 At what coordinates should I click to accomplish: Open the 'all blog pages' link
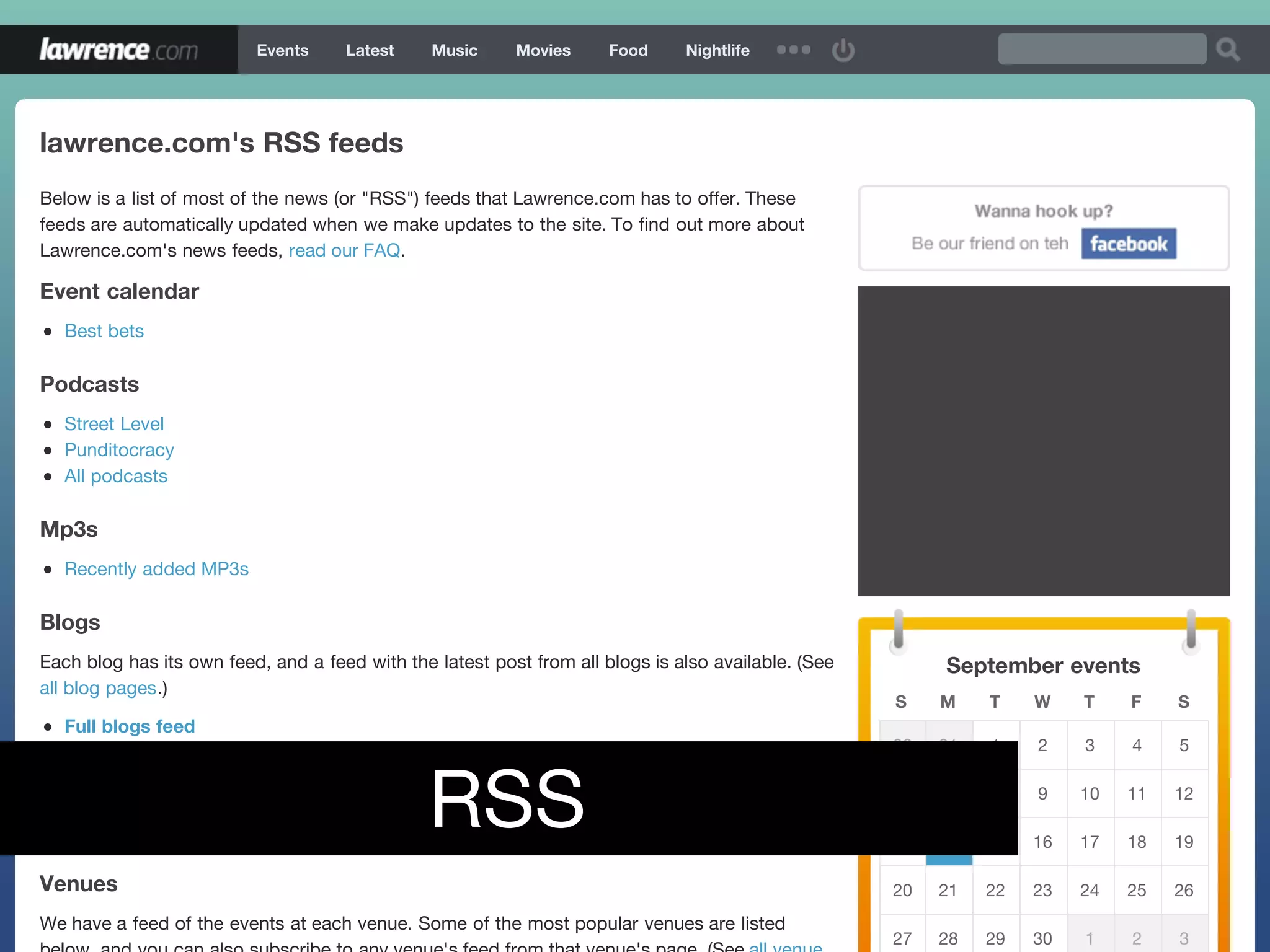tap(98, 688)
